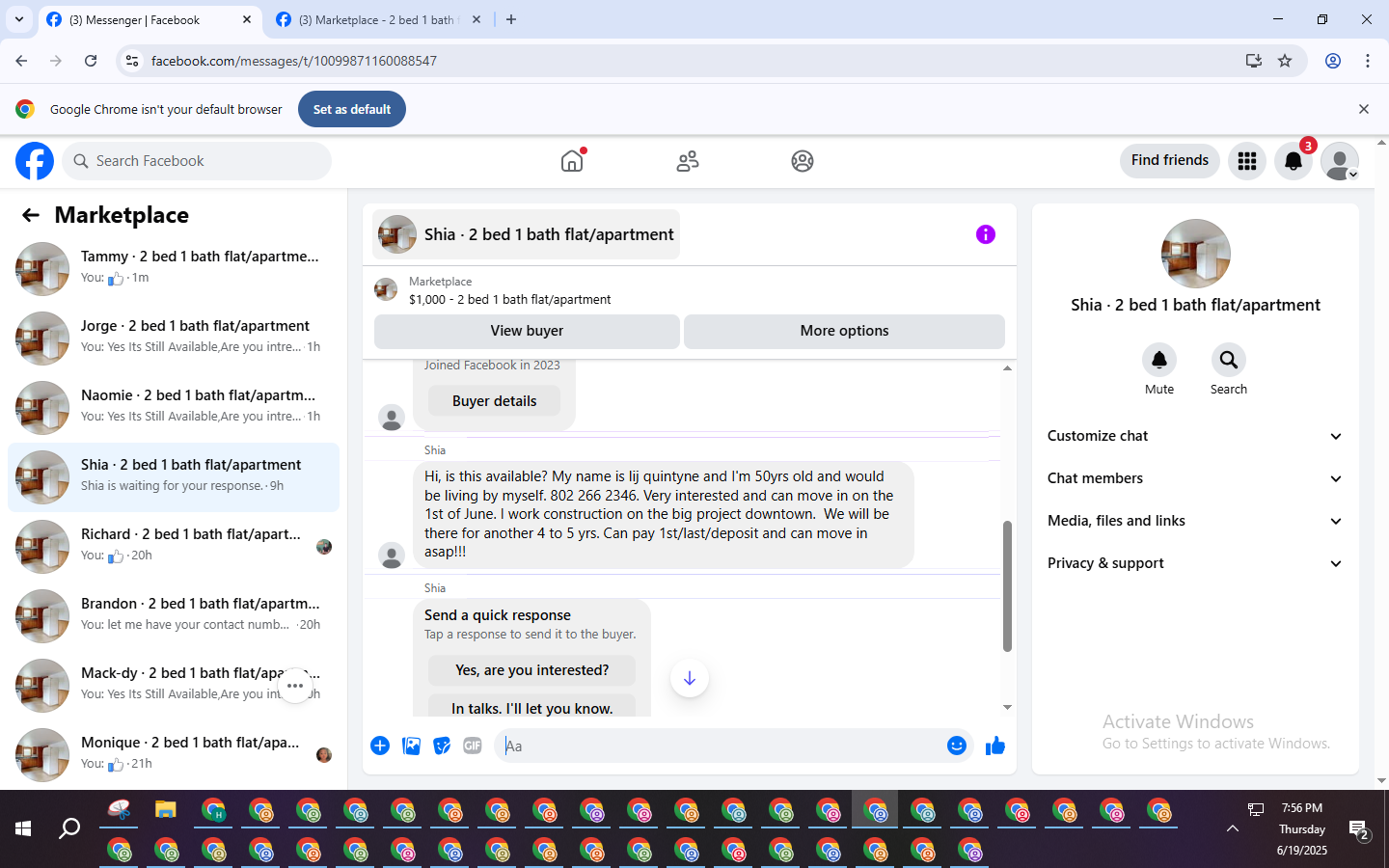Viewport: 1389px width, 868px height.
Task: Open options menu on Mack-dy conversation
Action: coord(295,686)
